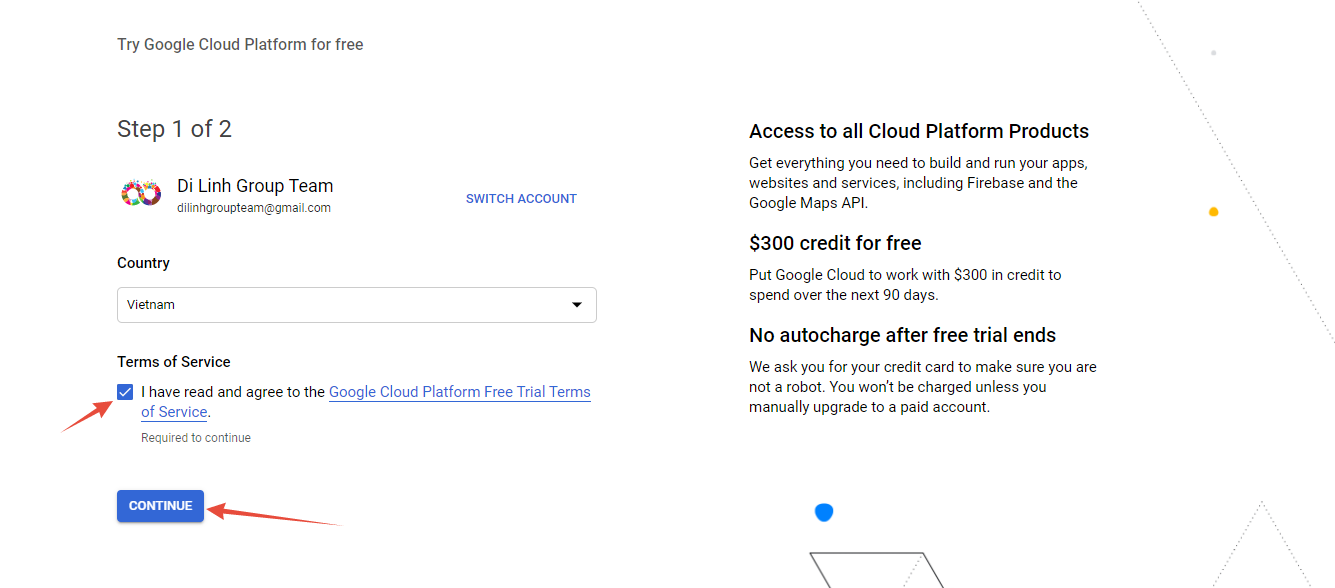Uncheck the Terms of Service agreement checkbox
The width and height of the screenshot is (1335, 588).
pyautogui.click(x=125, y=392)
